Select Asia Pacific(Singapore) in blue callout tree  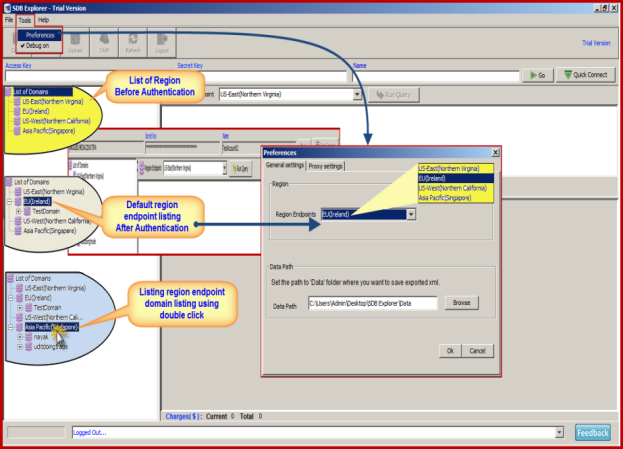(52, 327)
